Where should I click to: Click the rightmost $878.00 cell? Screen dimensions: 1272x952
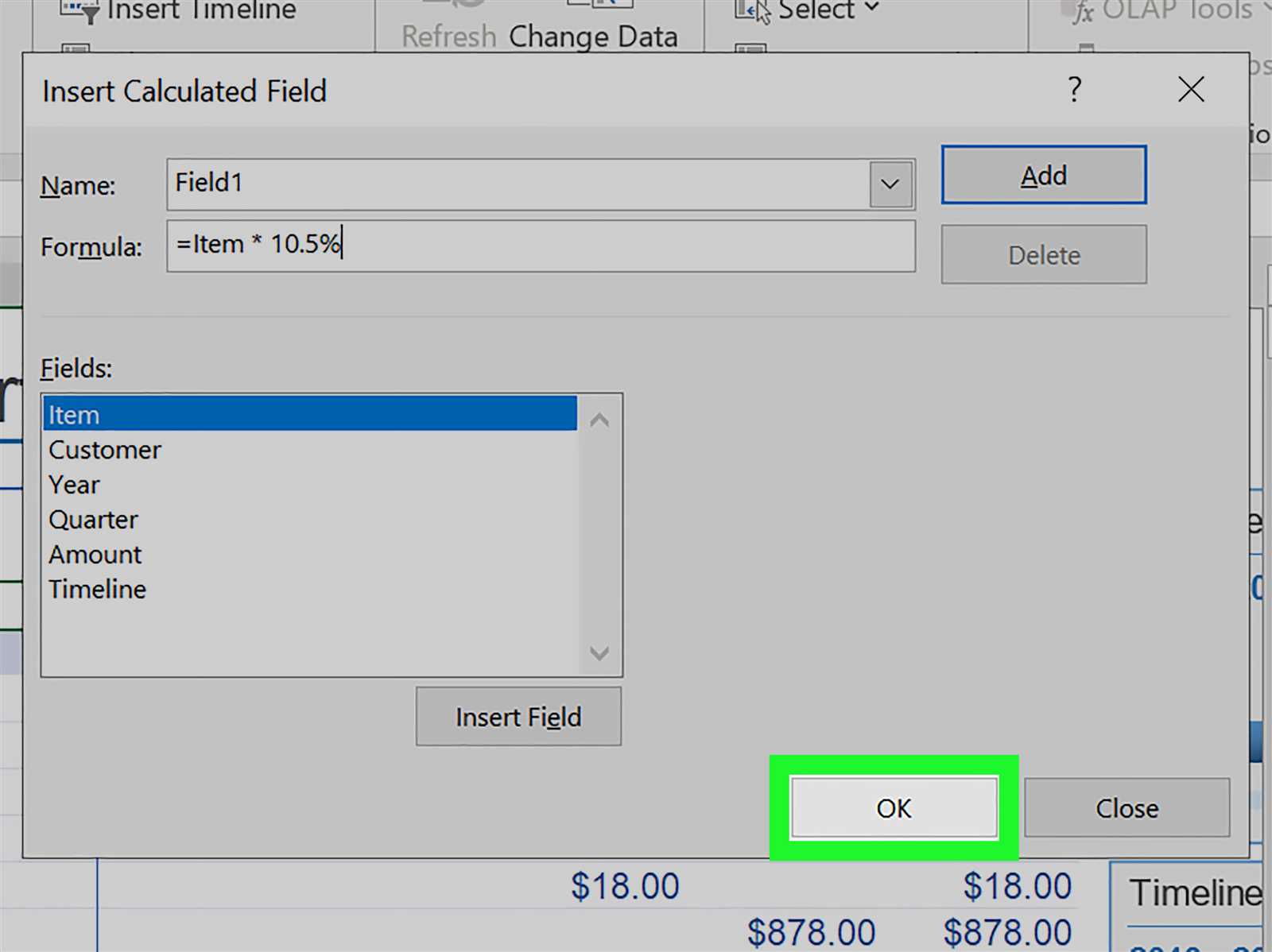click(1007, 931)
